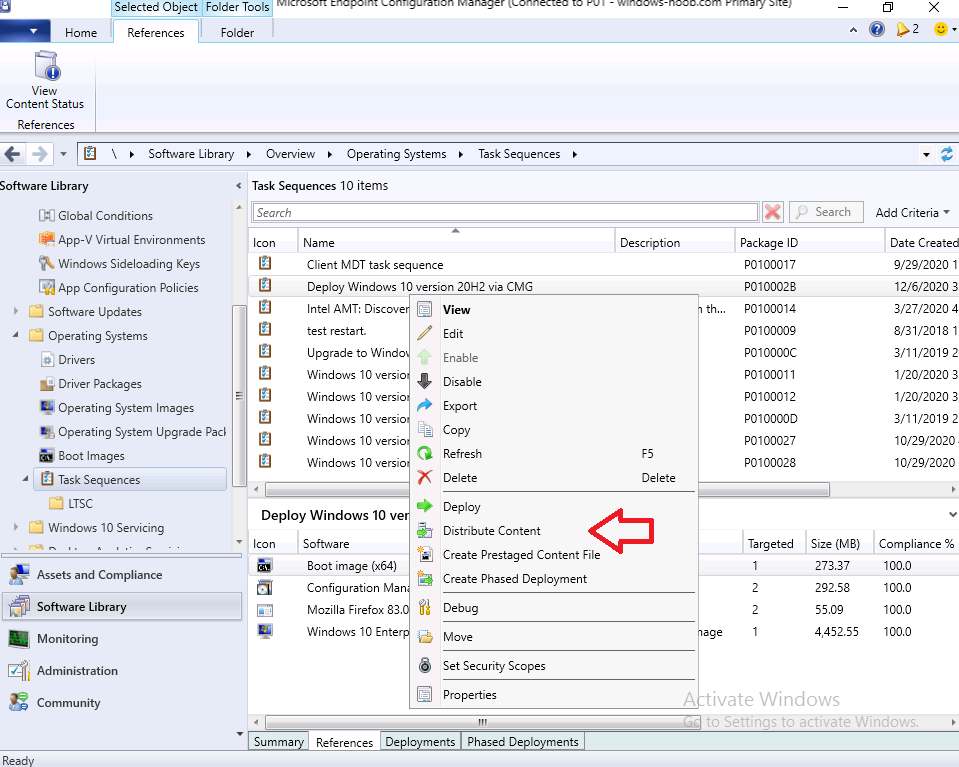Open the Folder ribbon tab

[237, 32]
